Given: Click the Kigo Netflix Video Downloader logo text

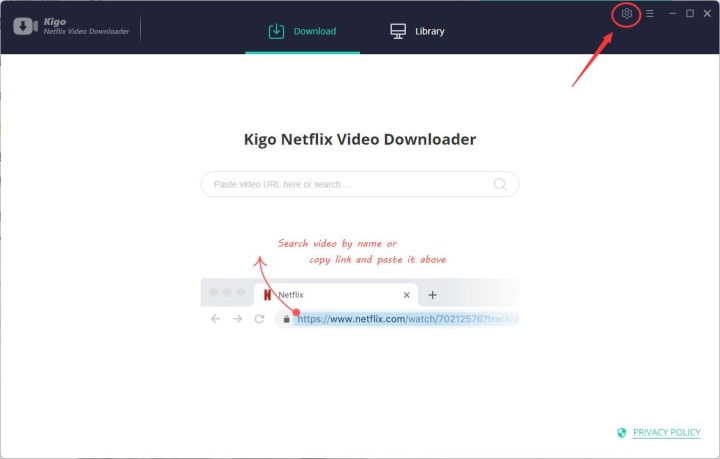Looking at the screenshot, I should coord(86,26).
